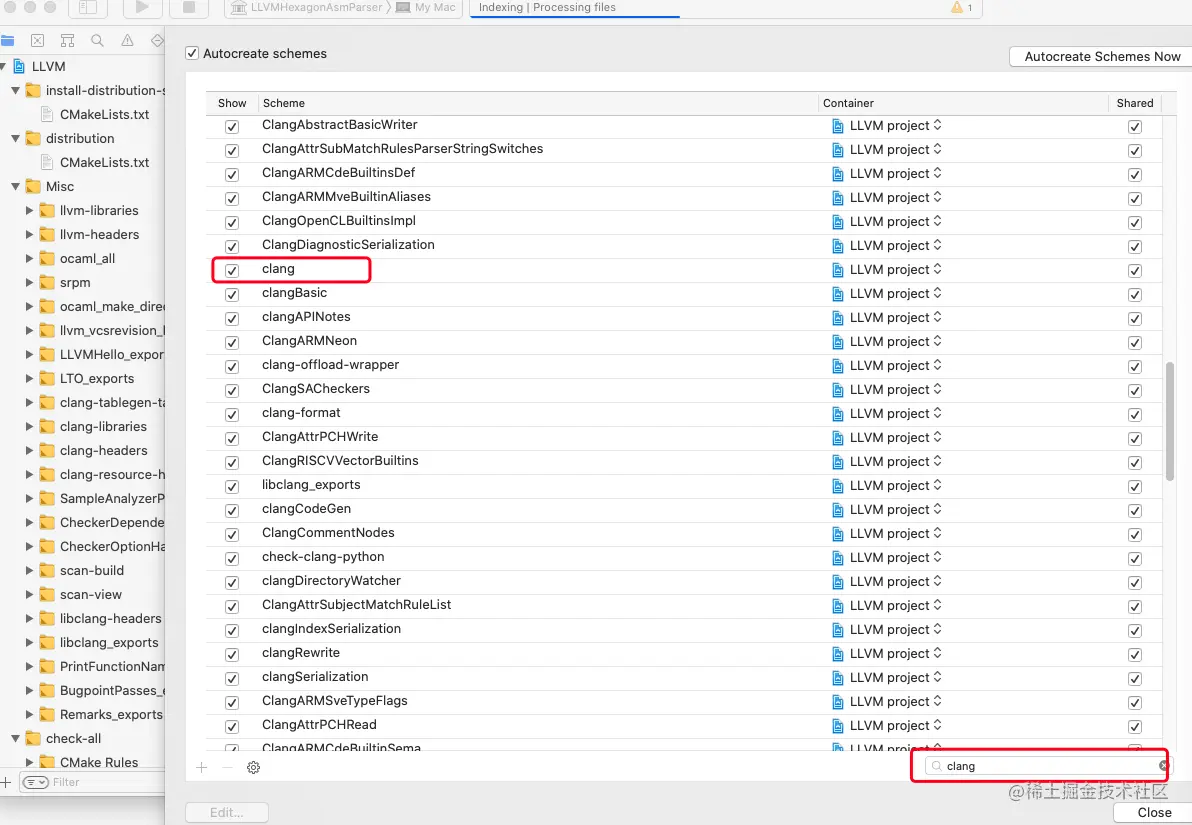Clear the clang search filter text
This screenshot has width=1192, height=825.
point(1163,766)
